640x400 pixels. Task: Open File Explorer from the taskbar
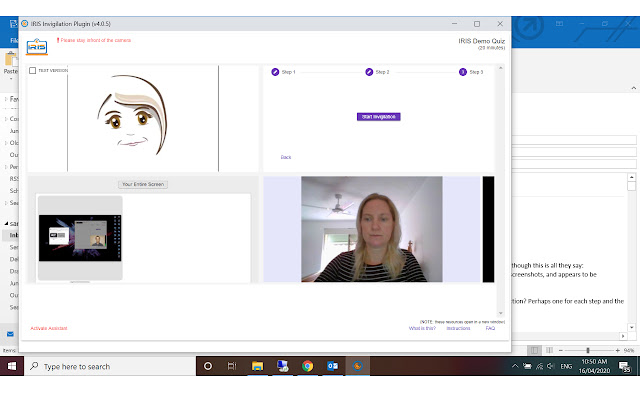[257, 366]
